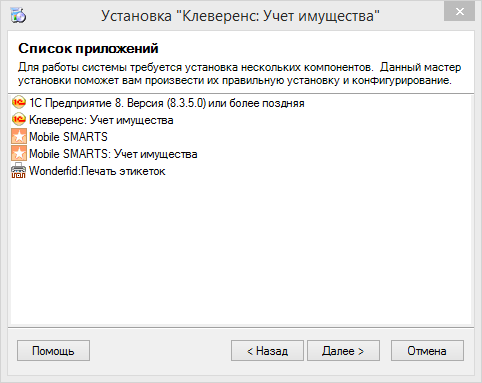Click the Список приложений heading

(x=88, y=49)
